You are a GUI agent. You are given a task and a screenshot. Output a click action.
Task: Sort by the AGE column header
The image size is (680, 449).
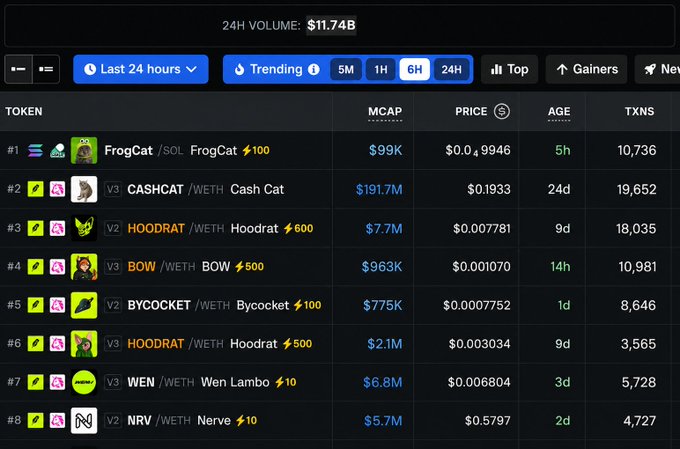click(559, 111)
